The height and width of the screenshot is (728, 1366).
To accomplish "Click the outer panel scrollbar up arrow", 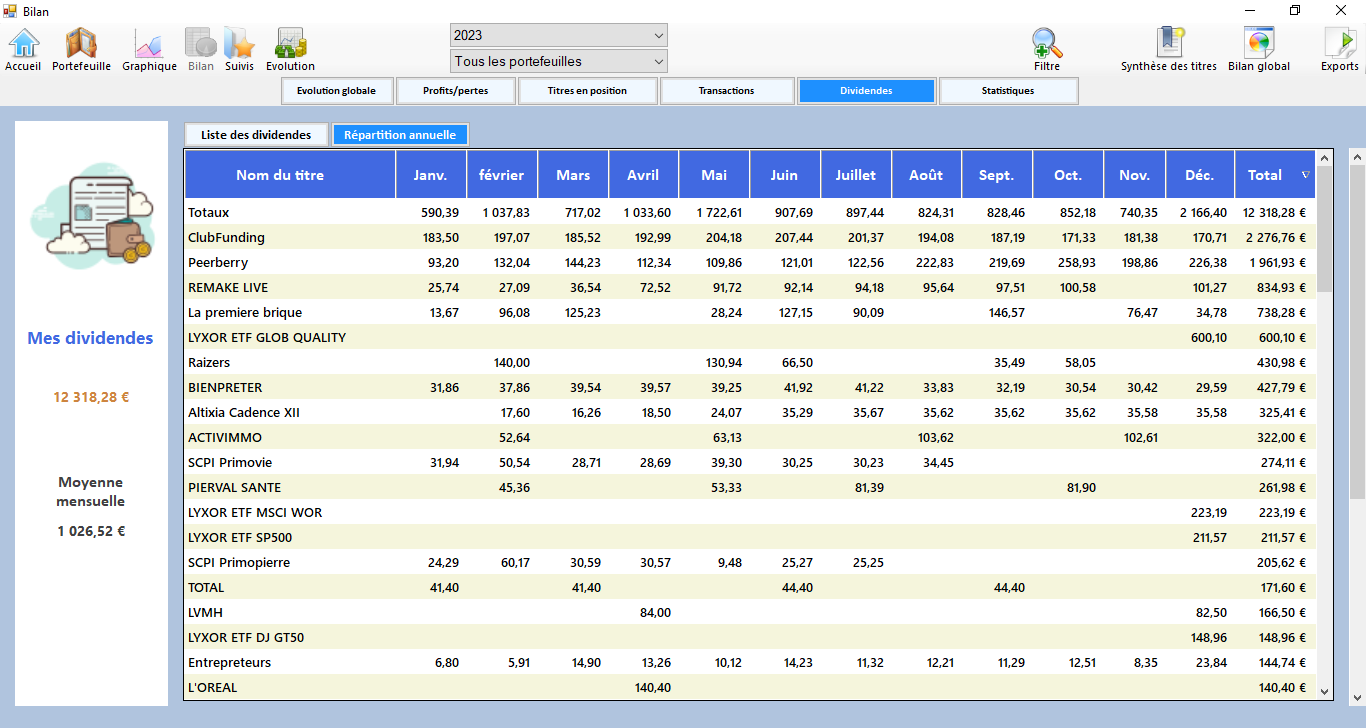I will 1357,157.
